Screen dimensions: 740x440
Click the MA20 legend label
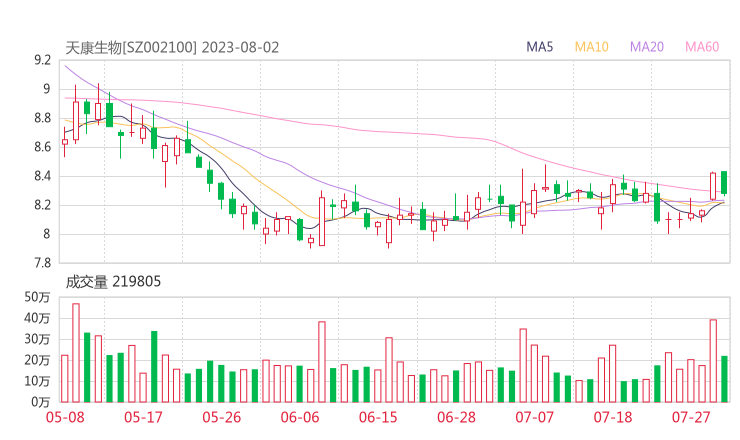647,47
